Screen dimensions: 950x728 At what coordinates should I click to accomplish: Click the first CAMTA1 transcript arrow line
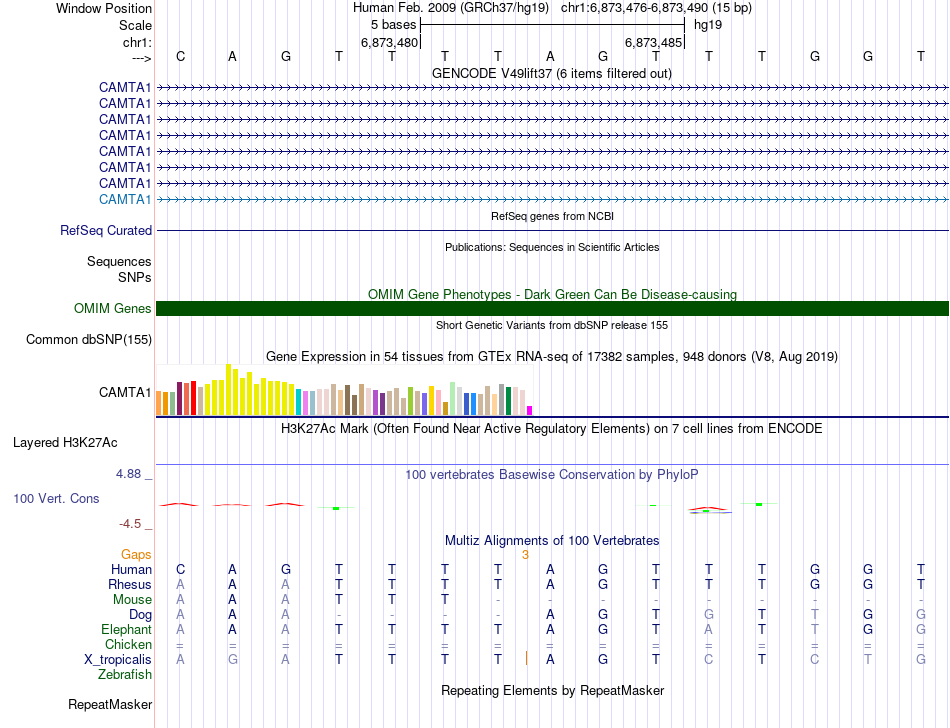[x=552, y=88]
